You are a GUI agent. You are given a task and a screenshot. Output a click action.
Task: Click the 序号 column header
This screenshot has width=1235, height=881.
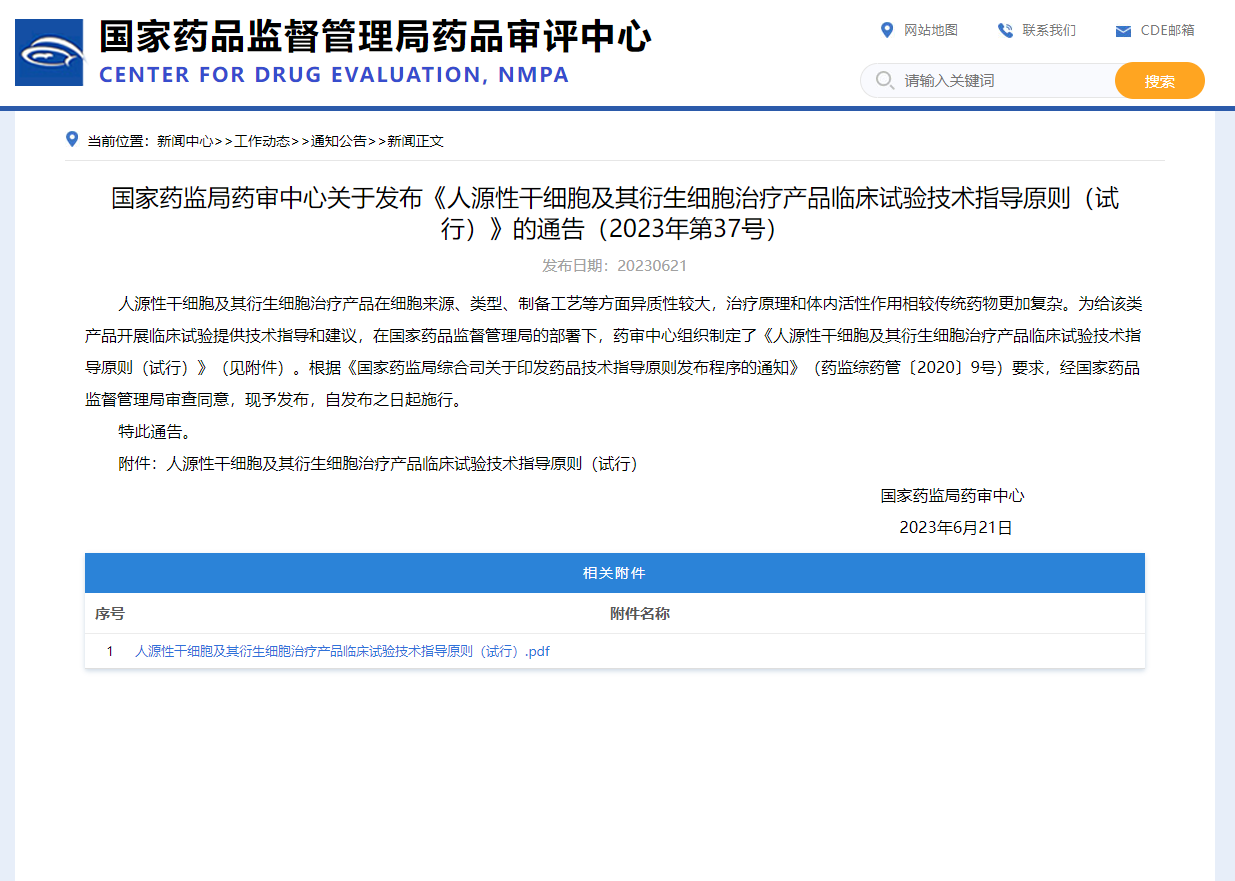click(x=110, y=613)
